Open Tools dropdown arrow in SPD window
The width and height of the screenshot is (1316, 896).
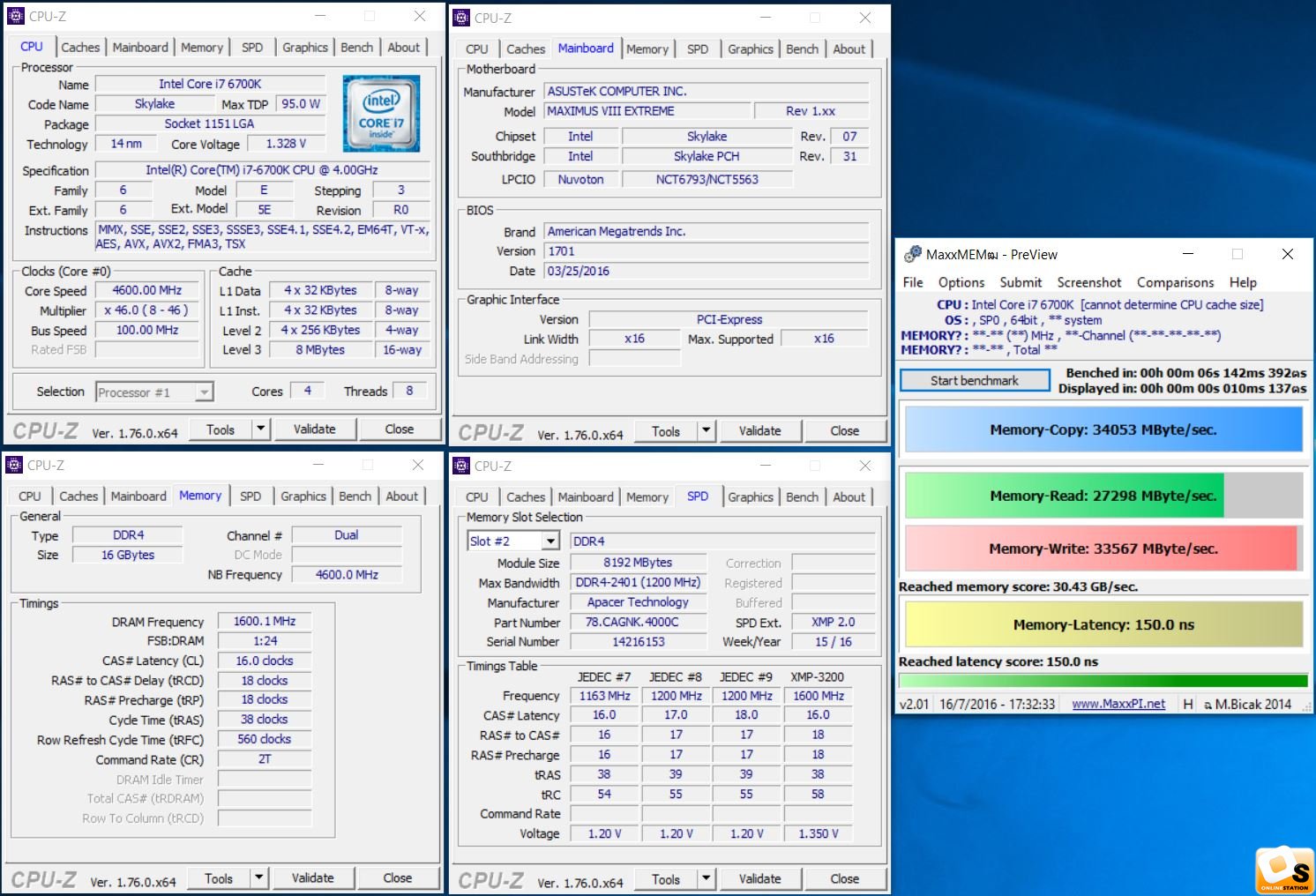tap(706, 878)
